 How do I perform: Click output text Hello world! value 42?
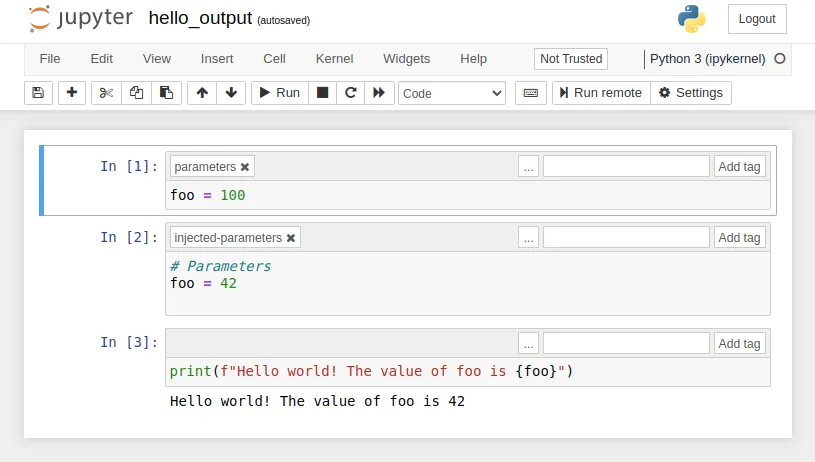point(317,401)
